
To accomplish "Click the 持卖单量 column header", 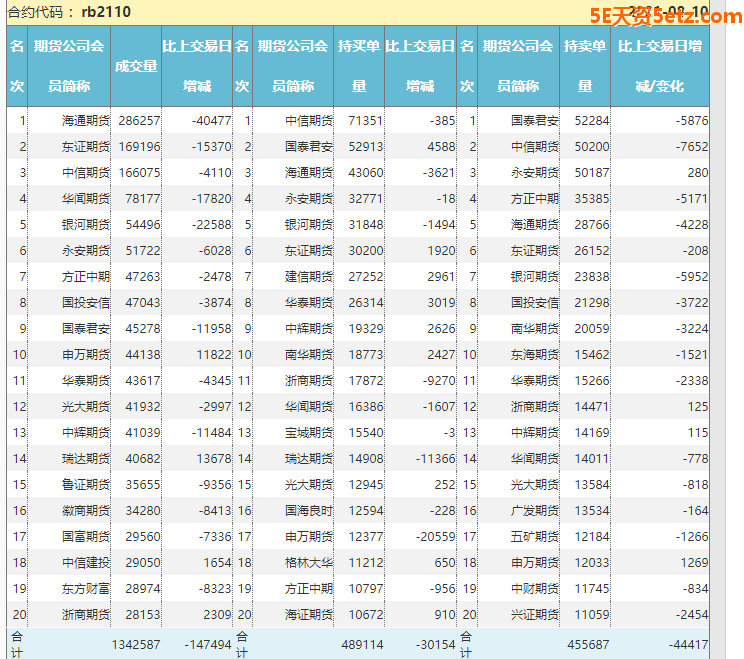I will [x=584, y=66].
